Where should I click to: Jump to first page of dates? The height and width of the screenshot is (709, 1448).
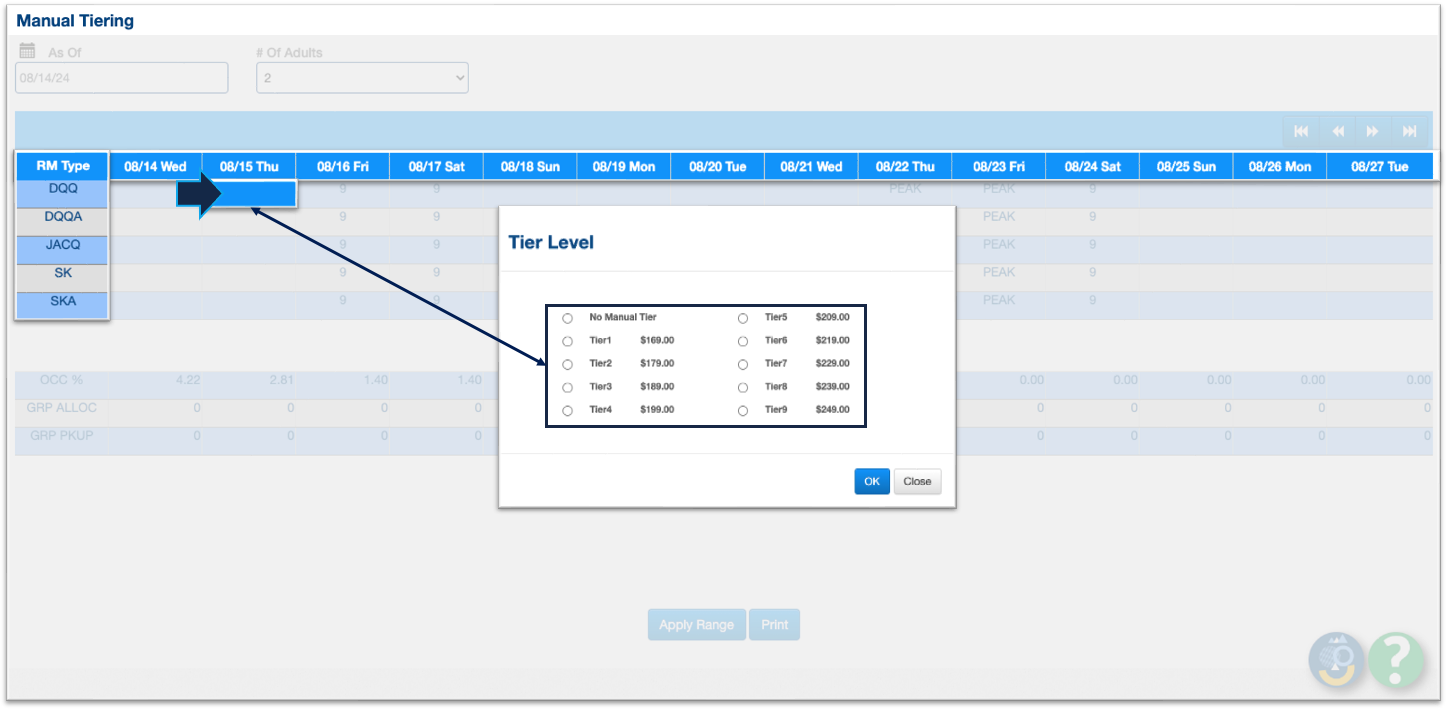[x=1301, y=131]
